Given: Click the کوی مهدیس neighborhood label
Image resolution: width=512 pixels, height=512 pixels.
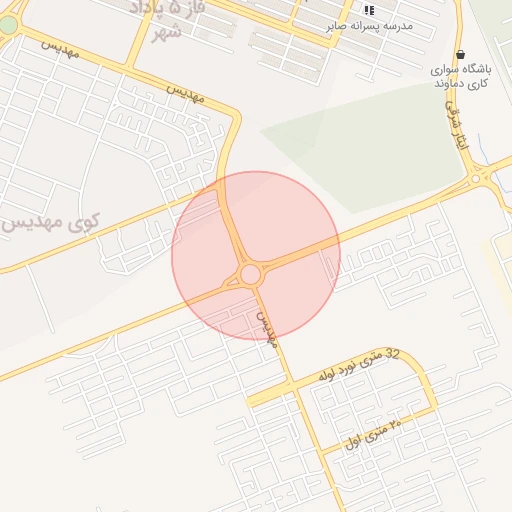Looking at the screenshot, I should (x=51, y=223).
